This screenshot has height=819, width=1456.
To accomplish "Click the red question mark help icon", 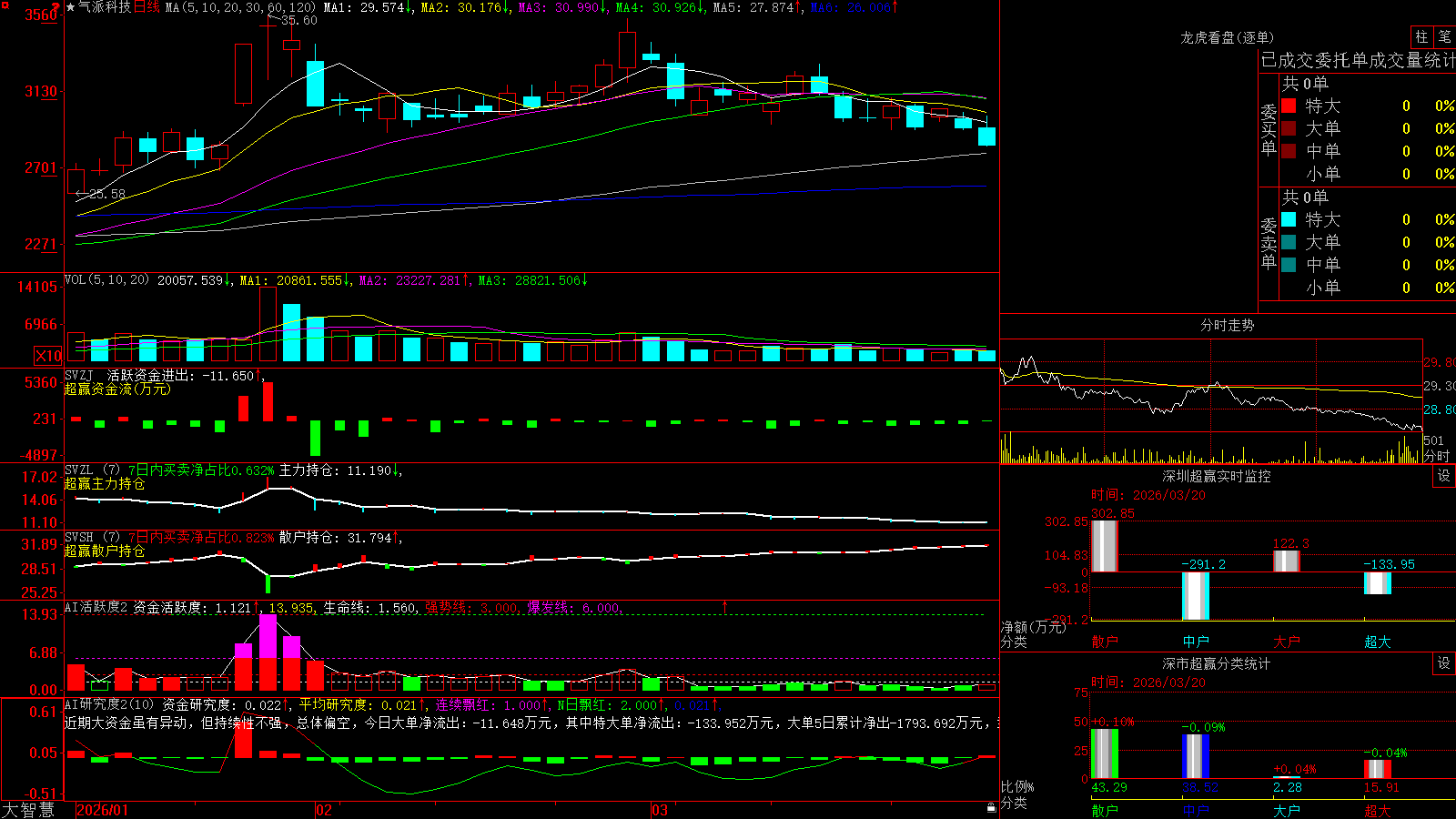I will point(56,6).
